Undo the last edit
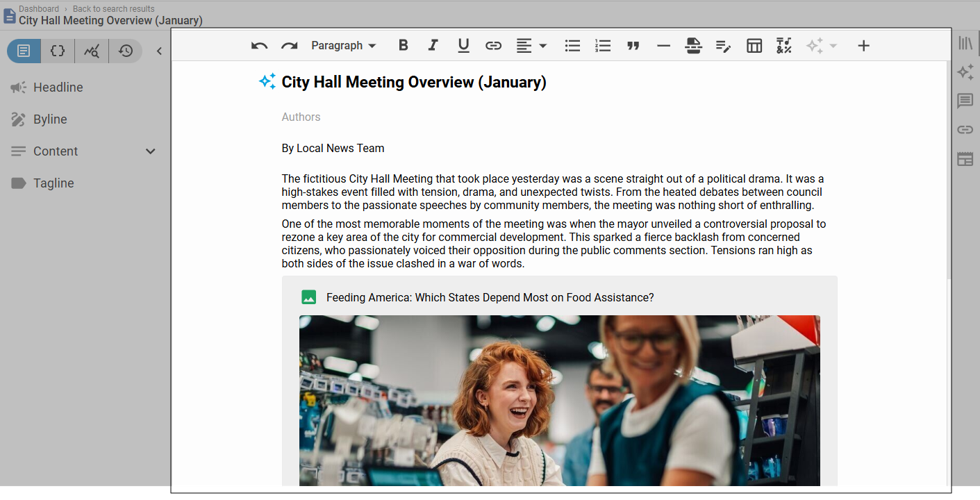The image size is (980, 500). click(x=259, y=46)
